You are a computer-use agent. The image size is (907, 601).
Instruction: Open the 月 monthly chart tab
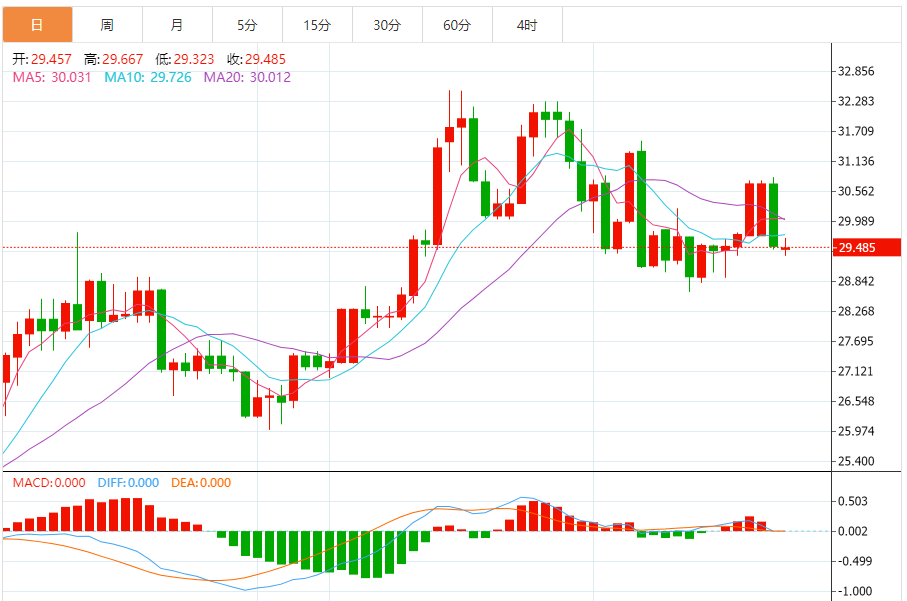pyautogui.click(x=177, y=25)
